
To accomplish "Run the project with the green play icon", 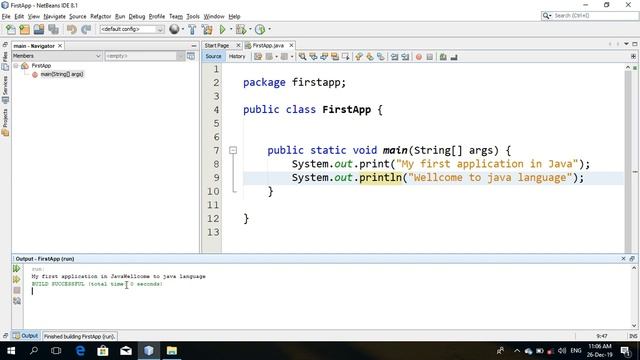I will pos(222,29).
